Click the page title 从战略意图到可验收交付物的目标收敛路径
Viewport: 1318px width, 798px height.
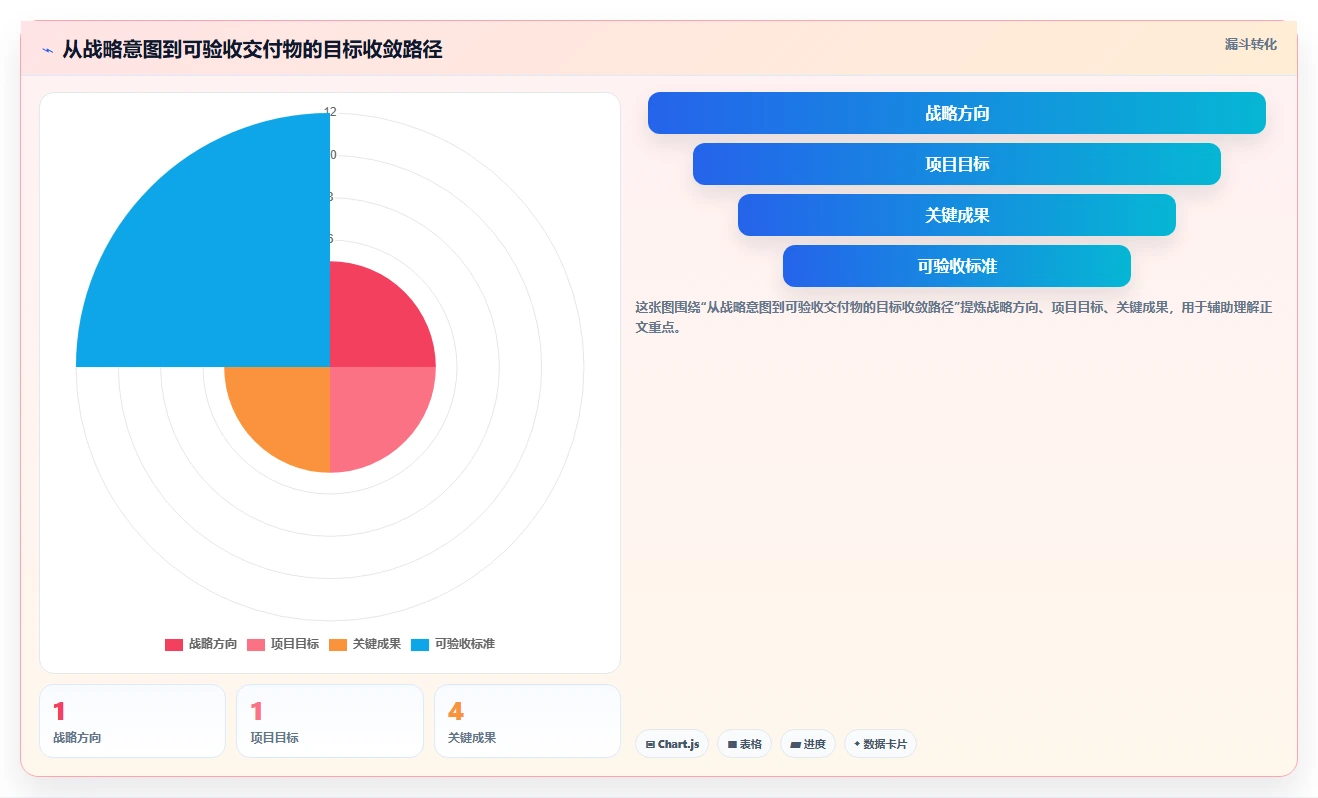click(252, 49)
